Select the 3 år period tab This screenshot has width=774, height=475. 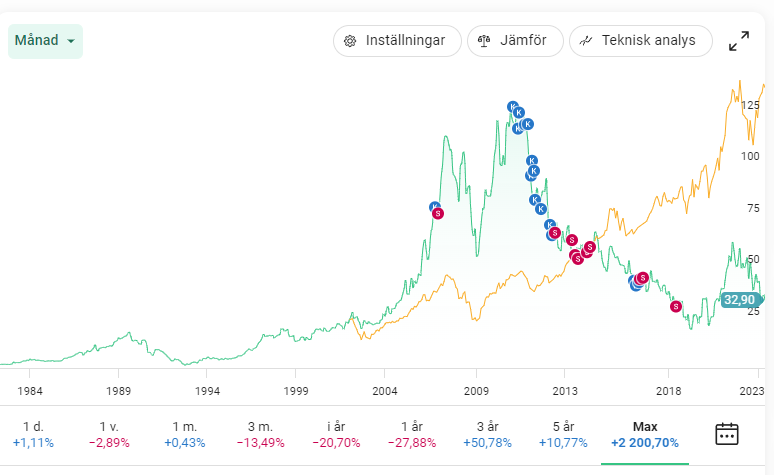[488, 434]
